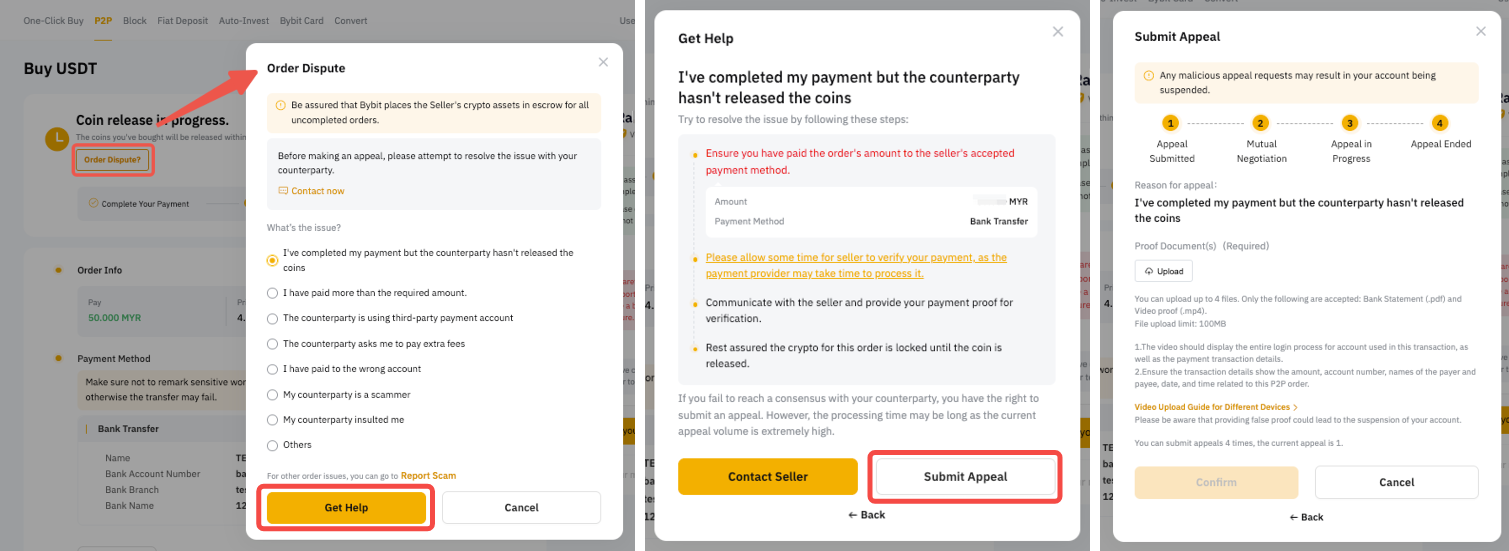Open the Fiat Deposit tab
The width and height of the screenshot is (1509, 551).
(181, 21)
